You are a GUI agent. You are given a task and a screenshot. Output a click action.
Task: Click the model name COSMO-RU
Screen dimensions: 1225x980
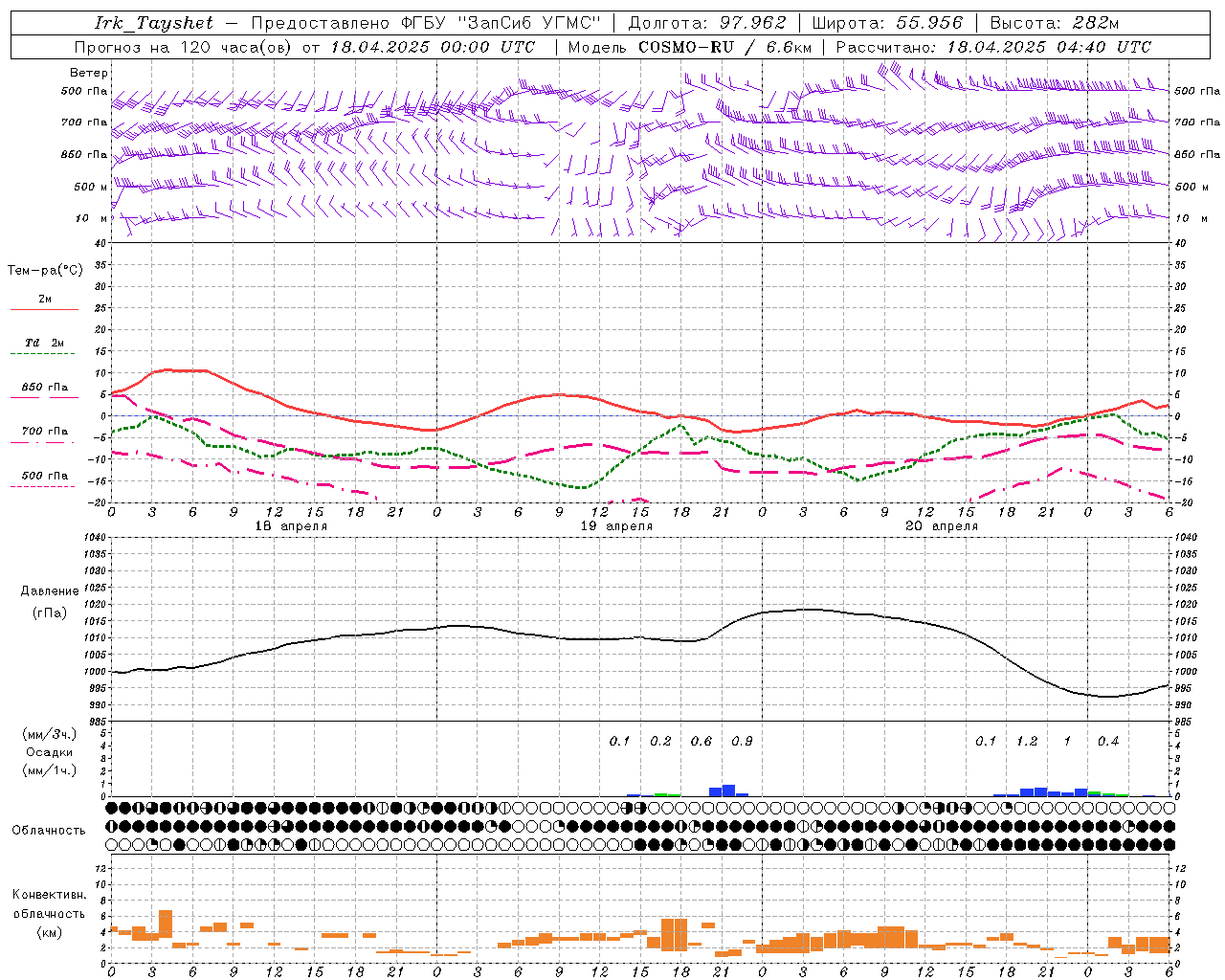[686, 47]
